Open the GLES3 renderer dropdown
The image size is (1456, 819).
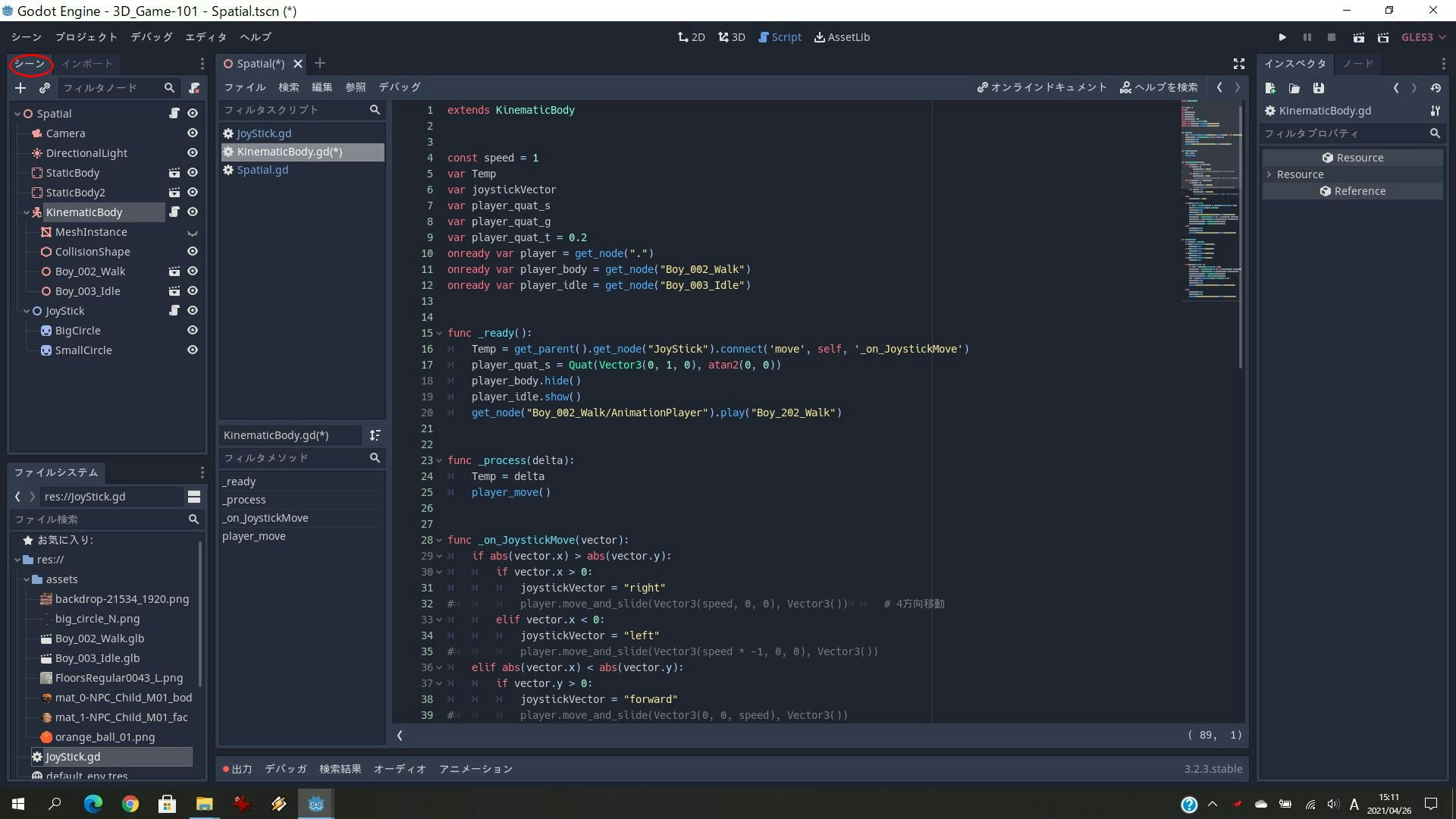[1423, 37]
